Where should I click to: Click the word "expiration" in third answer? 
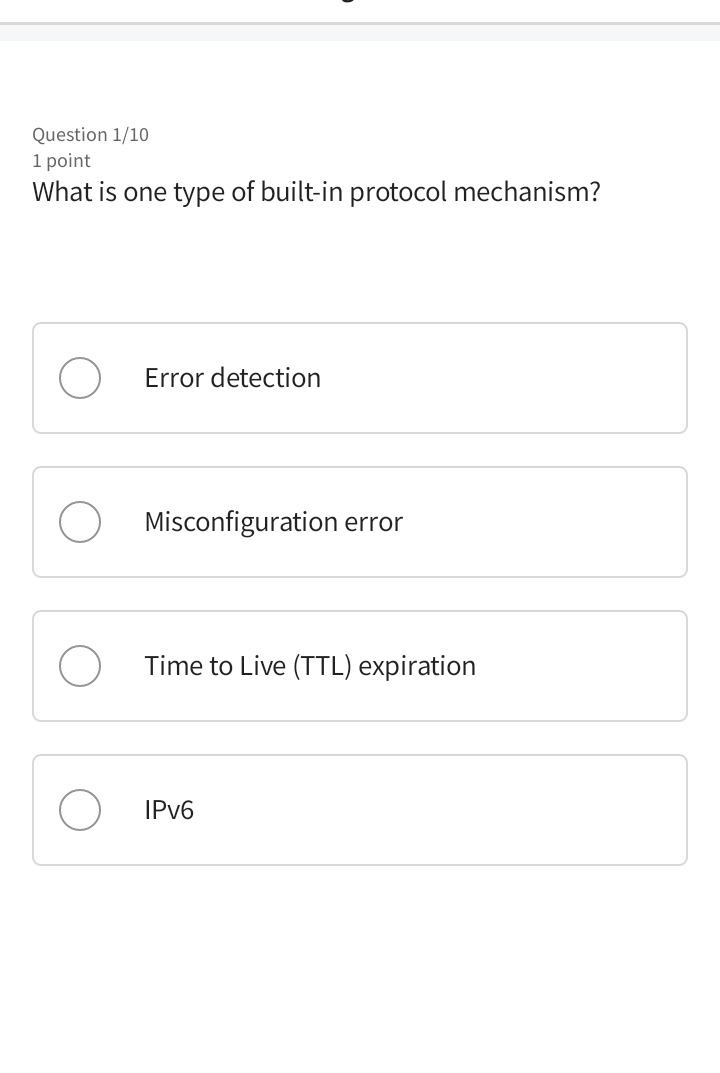pyautogui.click(x=417, y=666)
